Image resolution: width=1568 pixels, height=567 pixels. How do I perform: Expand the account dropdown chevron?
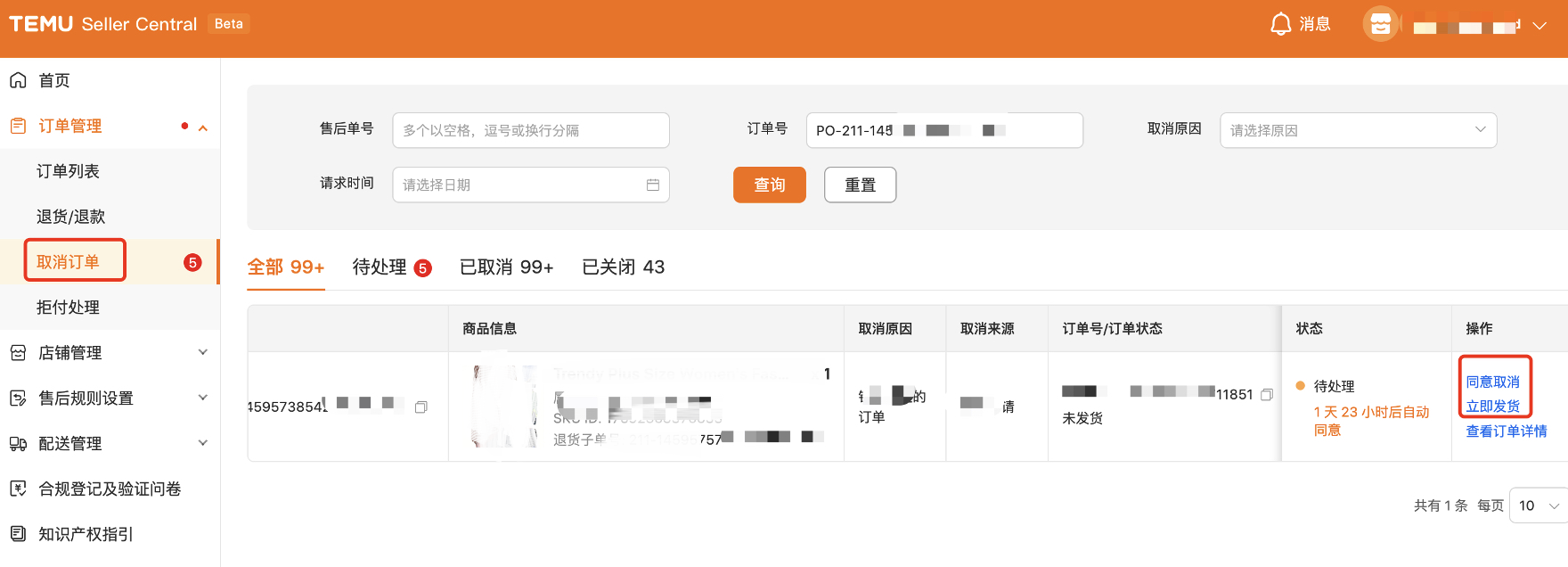[1539, 26]
